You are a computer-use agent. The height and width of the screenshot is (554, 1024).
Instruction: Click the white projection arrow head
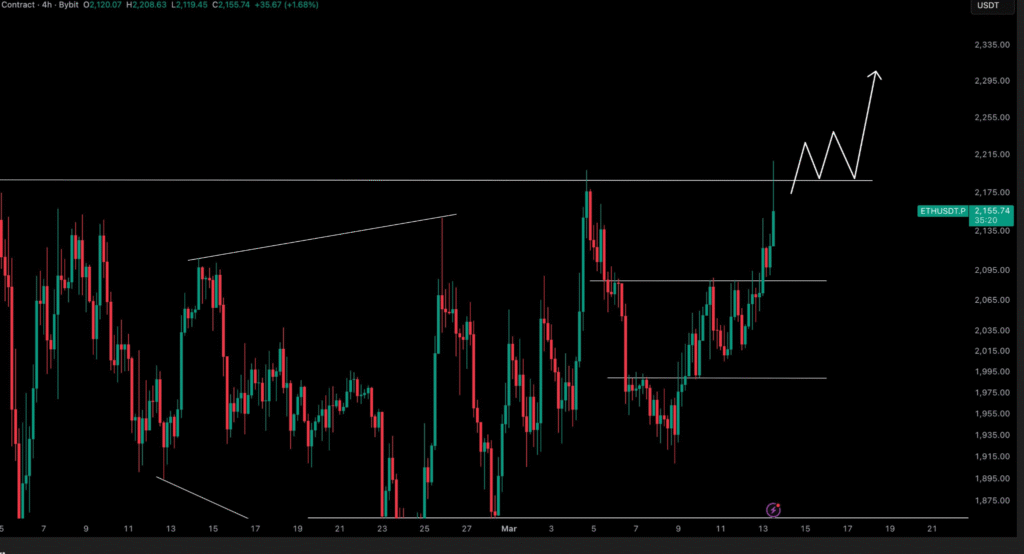click(876, 74)
